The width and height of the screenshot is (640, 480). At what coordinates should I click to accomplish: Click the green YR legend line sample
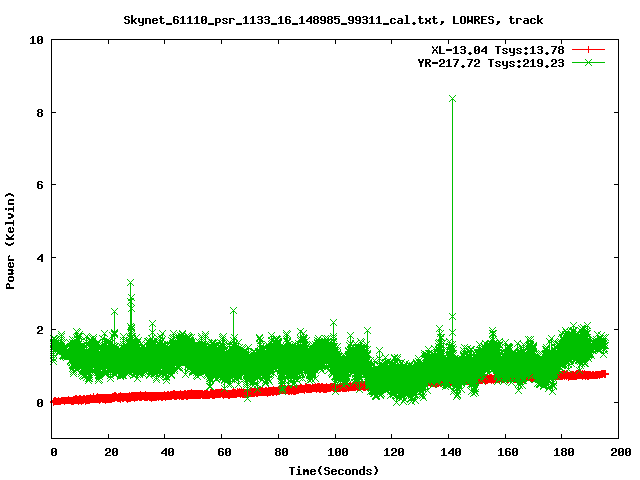coord(589,62)
